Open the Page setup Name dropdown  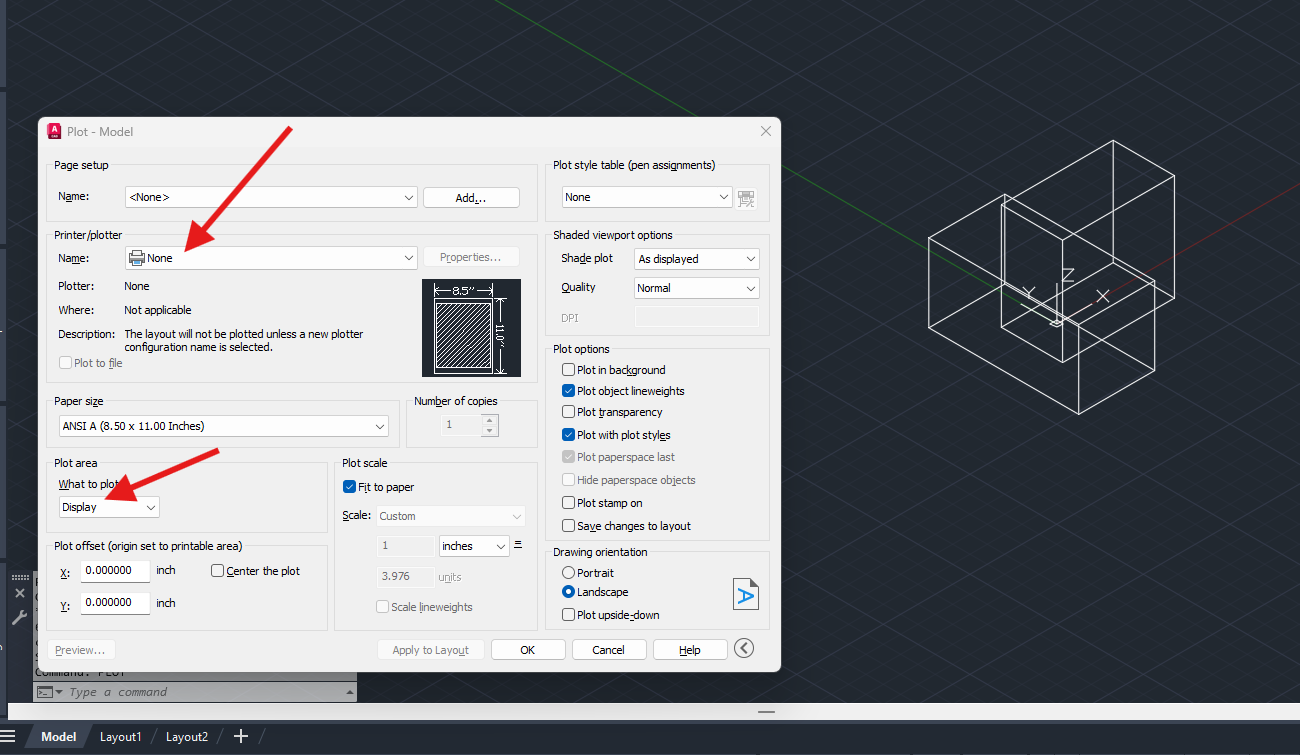pyautogui.click(x=271, y=197)
